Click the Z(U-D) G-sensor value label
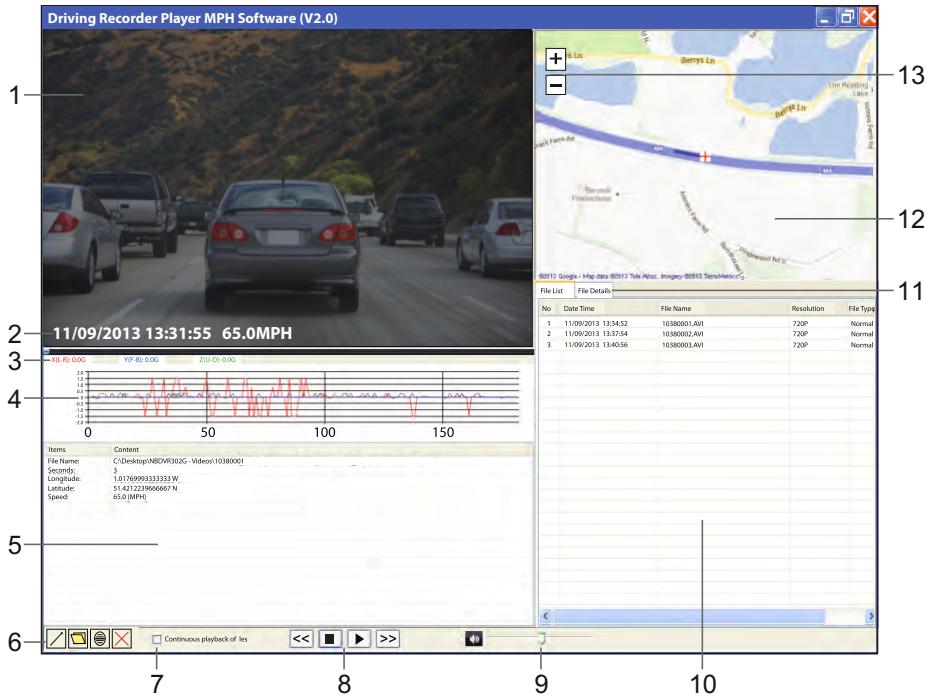The image size is (929, 698). point(217,360)
